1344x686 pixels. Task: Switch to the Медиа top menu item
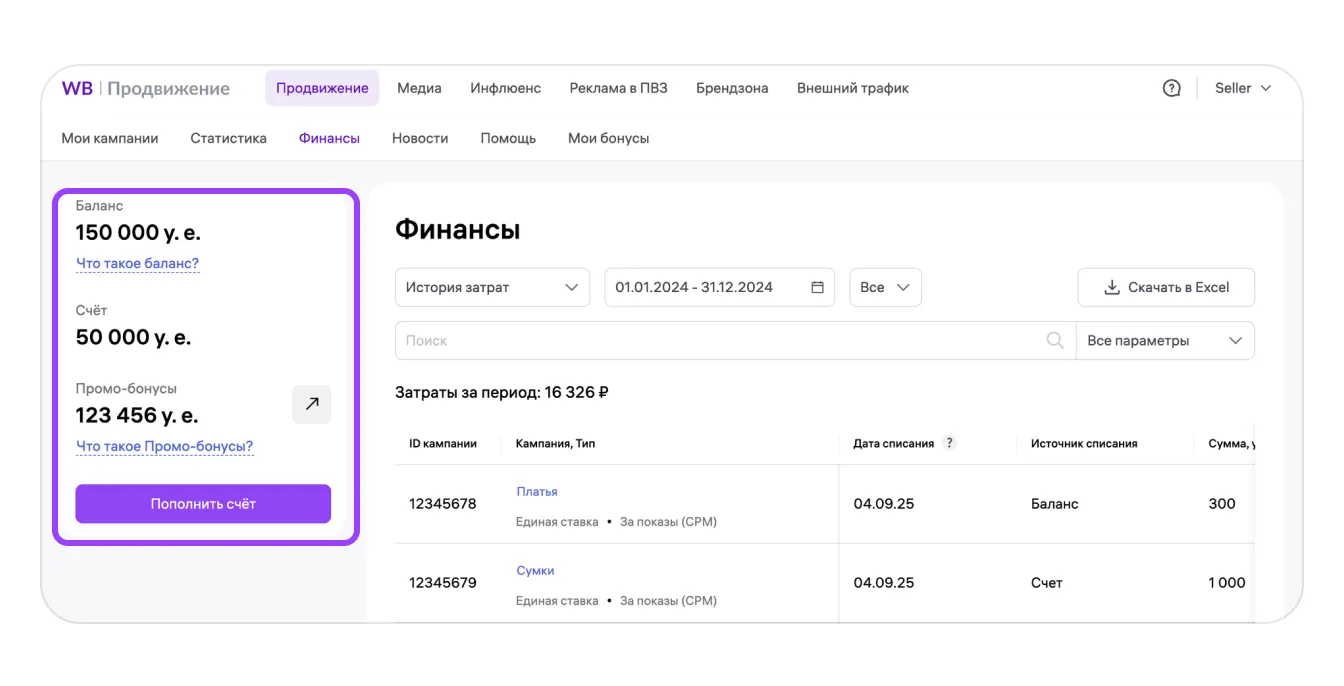(x=419, y=88)
